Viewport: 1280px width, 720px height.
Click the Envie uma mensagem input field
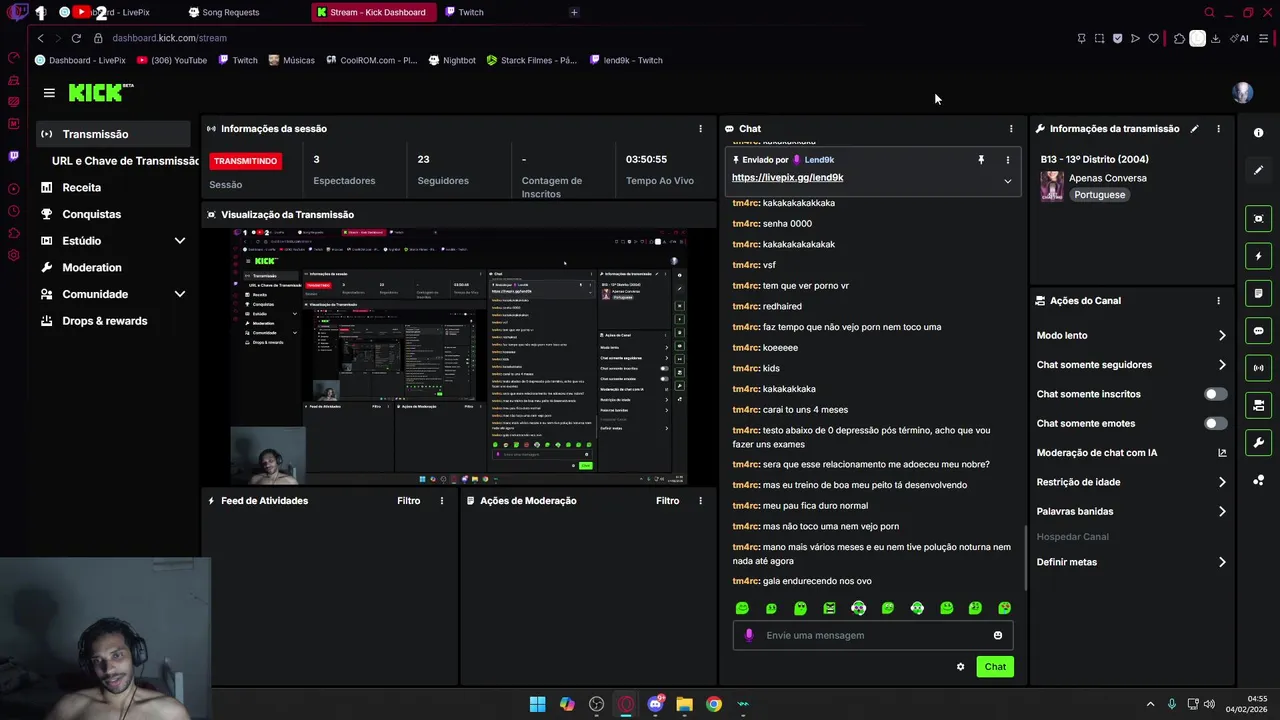pos(873,636)
